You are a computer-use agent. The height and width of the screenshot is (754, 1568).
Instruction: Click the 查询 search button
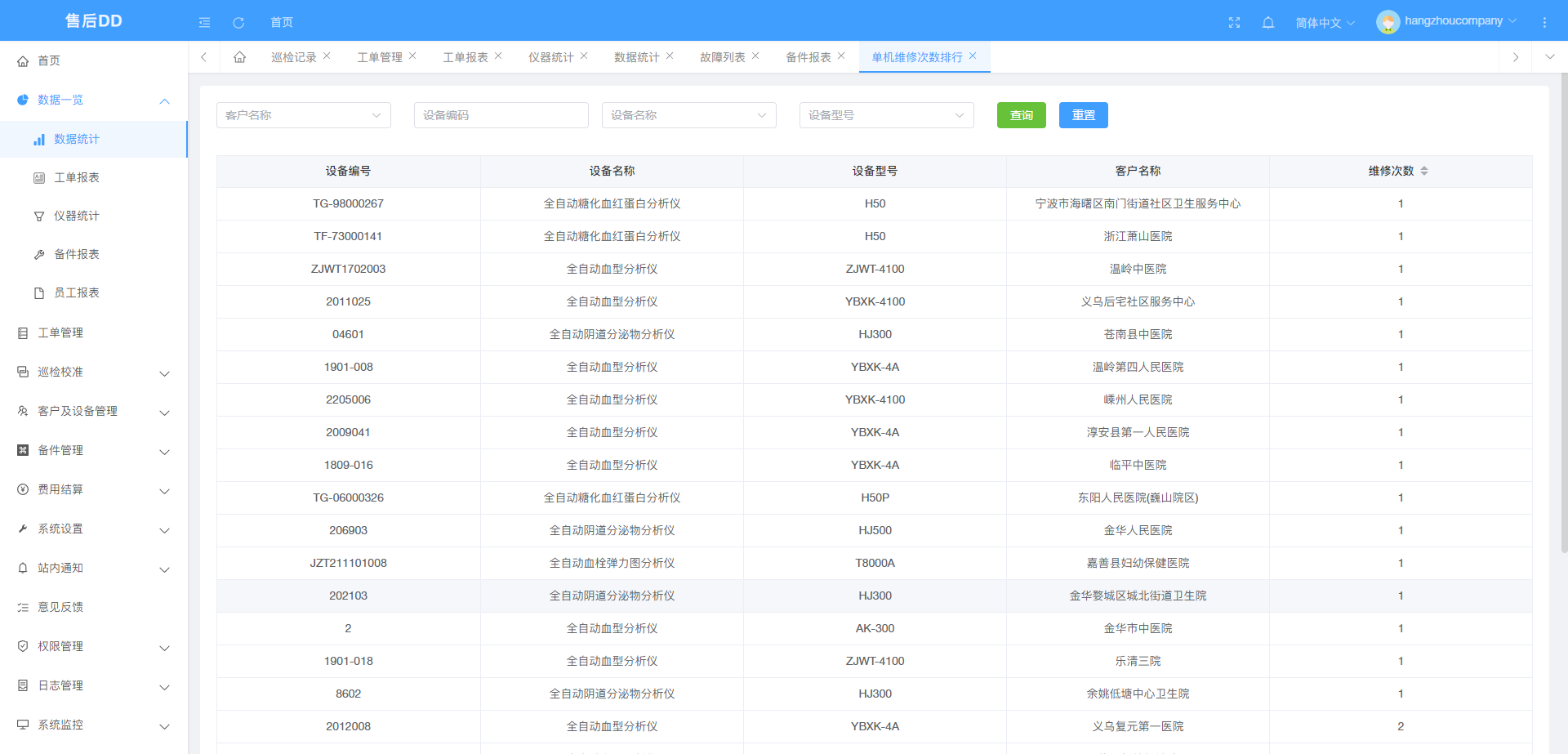1021,114
